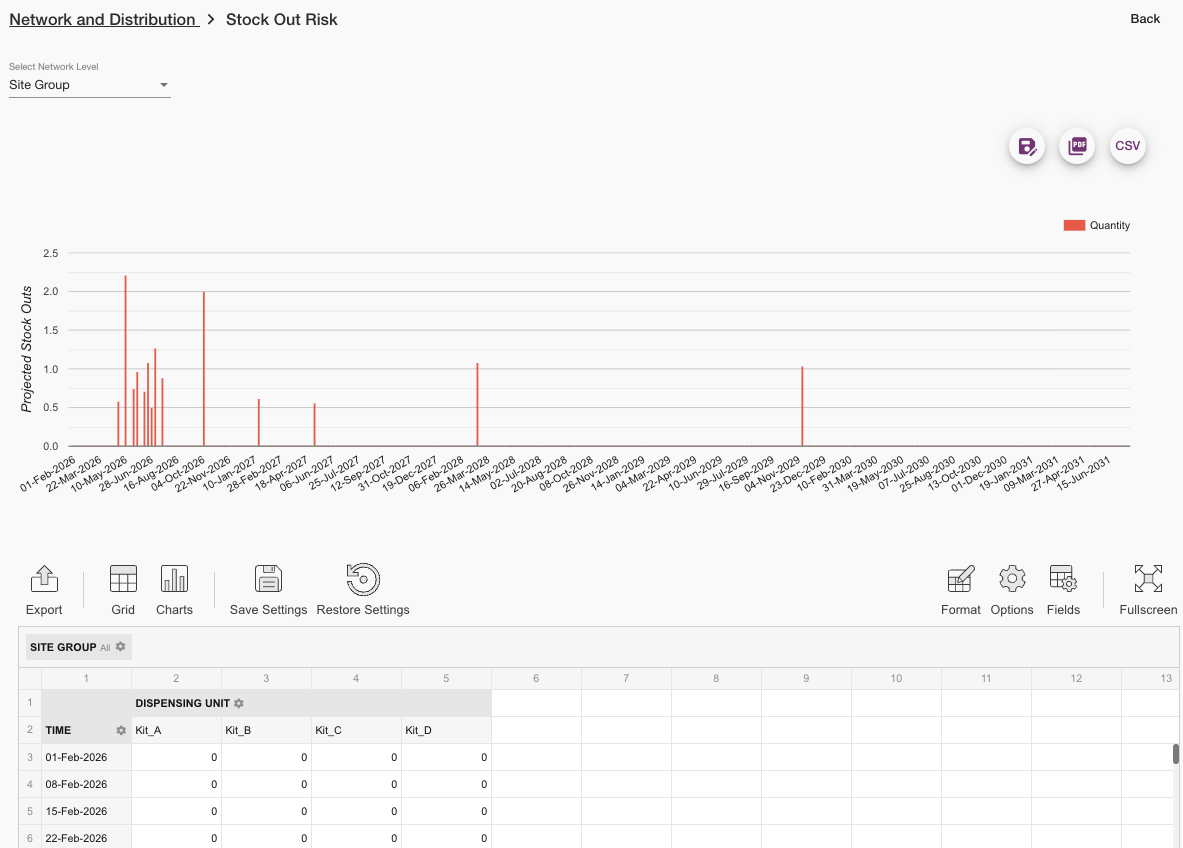The width and height of the screenshot is (1183, 848).
Task: Open the Fields list
Action: 1063,589
